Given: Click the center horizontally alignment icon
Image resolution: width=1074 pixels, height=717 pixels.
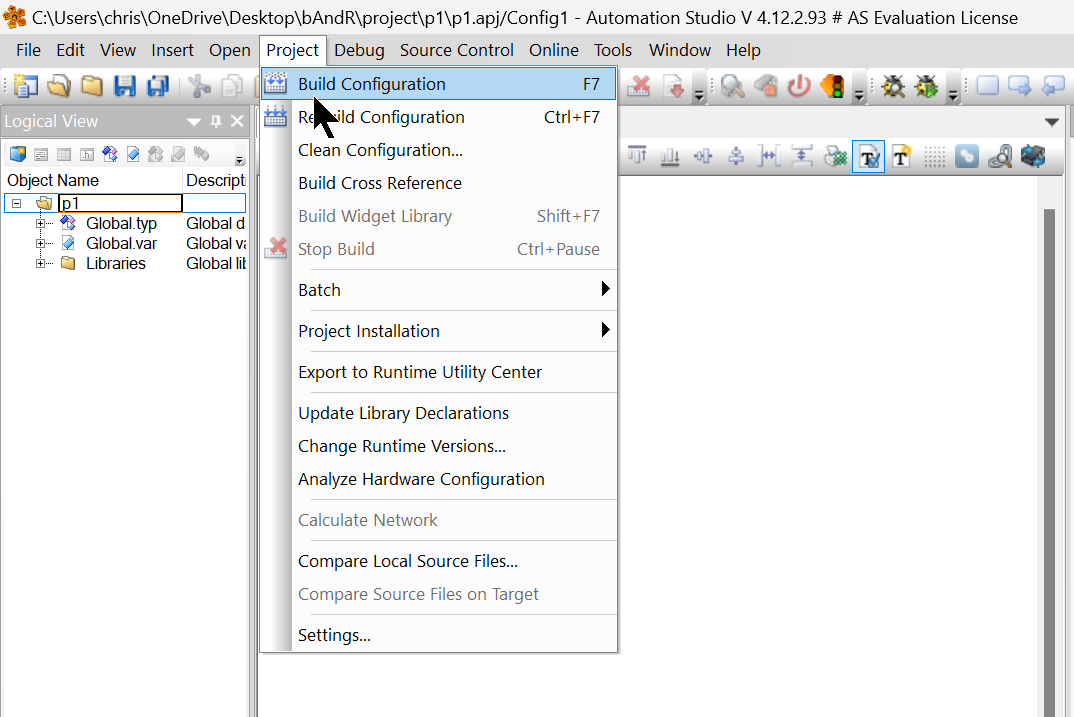Looking at the screenshot, I should 703,157.
